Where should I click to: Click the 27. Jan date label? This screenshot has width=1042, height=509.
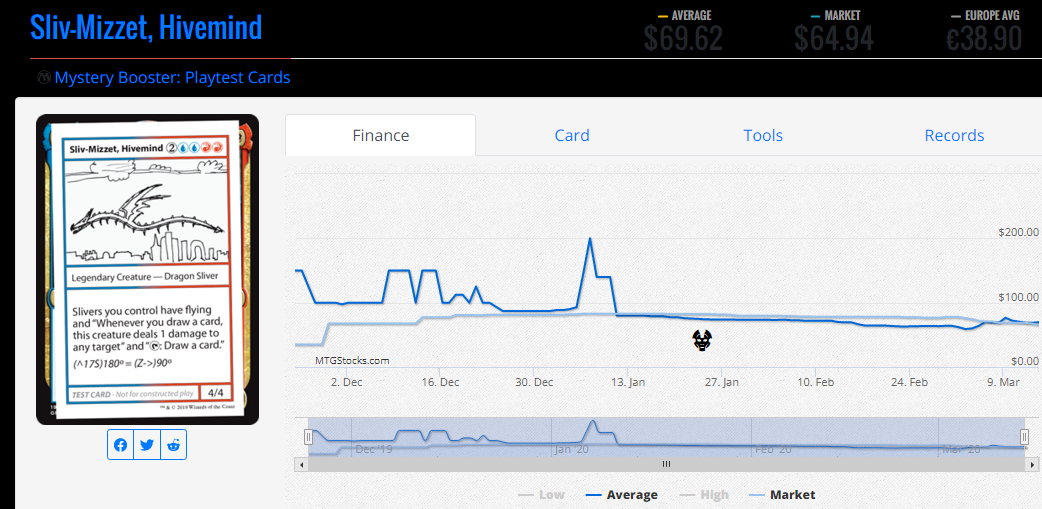point(722,382)
